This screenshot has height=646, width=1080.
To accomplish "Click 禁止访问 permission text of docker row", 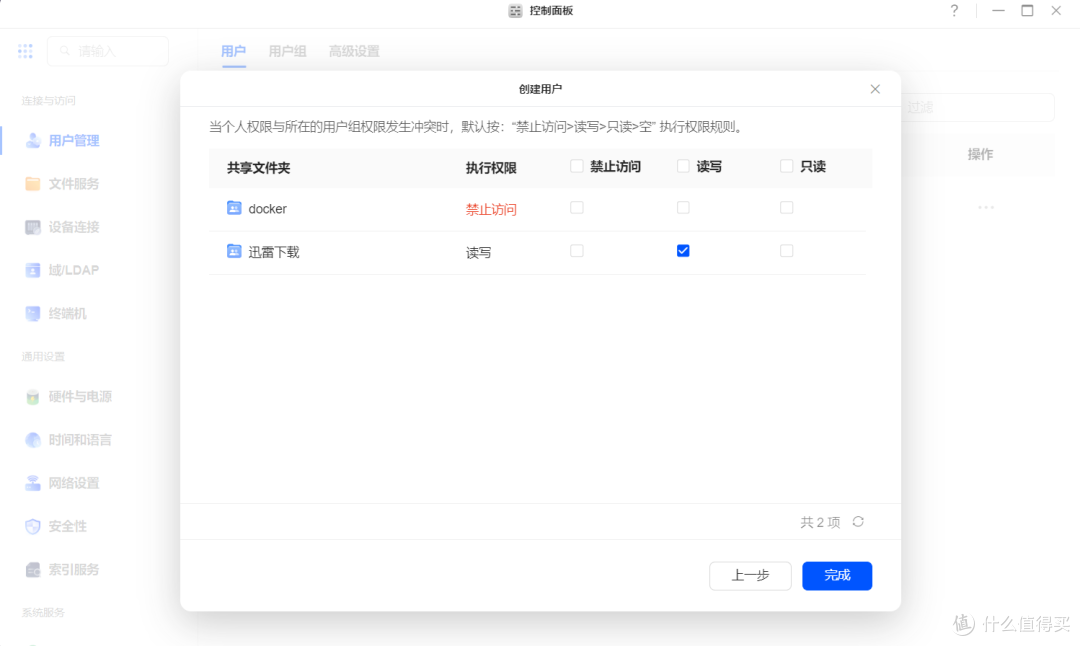I will point(490,209).
